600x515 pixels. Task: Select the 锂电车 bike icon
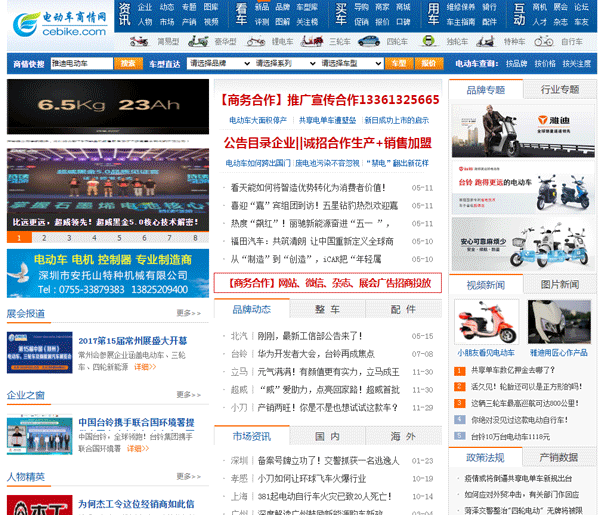coord(256,41)
